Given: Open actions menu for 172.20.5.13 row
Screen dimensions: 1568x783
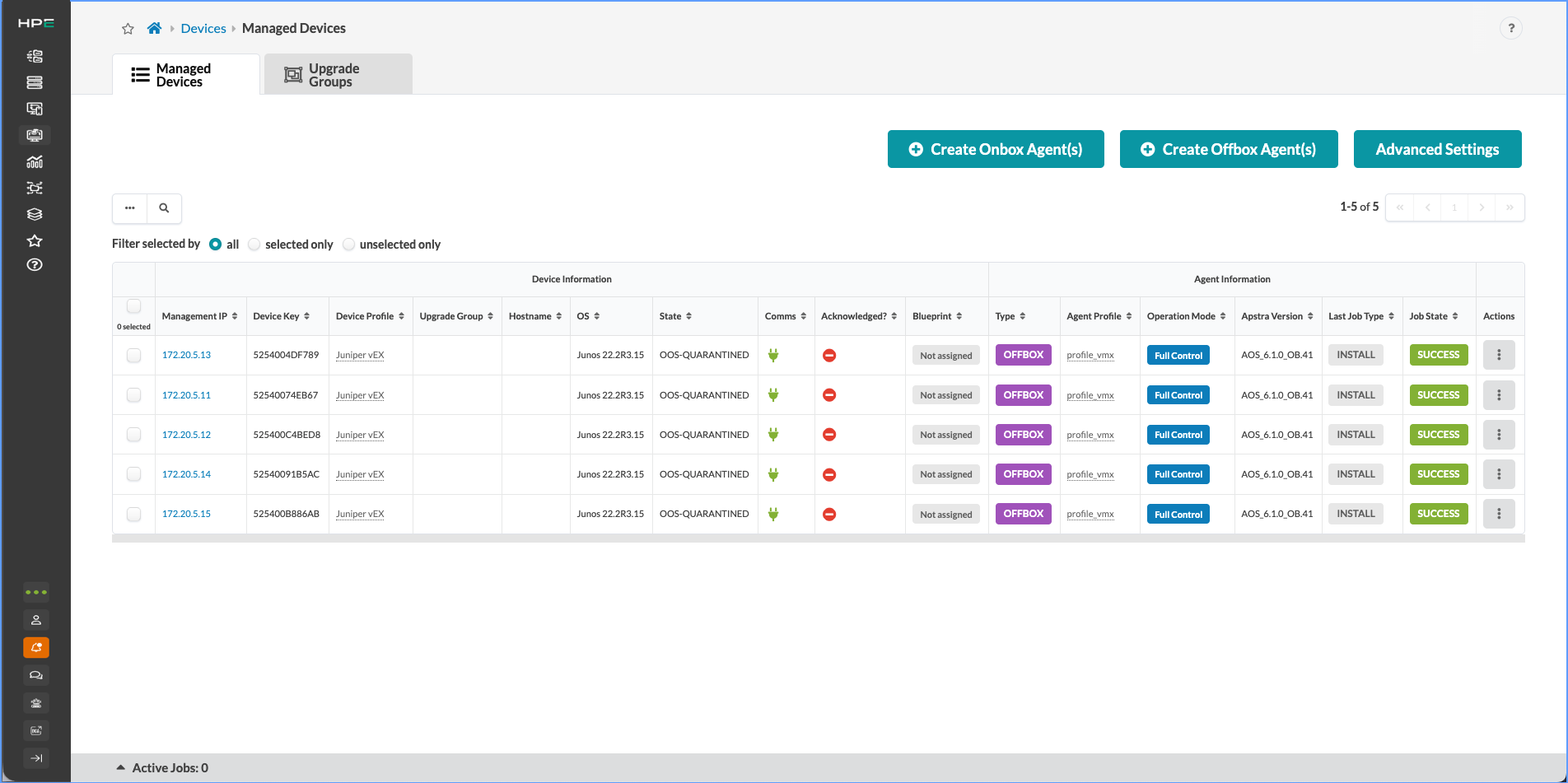Looking at the screenshot, I should tap(1499, 355).
